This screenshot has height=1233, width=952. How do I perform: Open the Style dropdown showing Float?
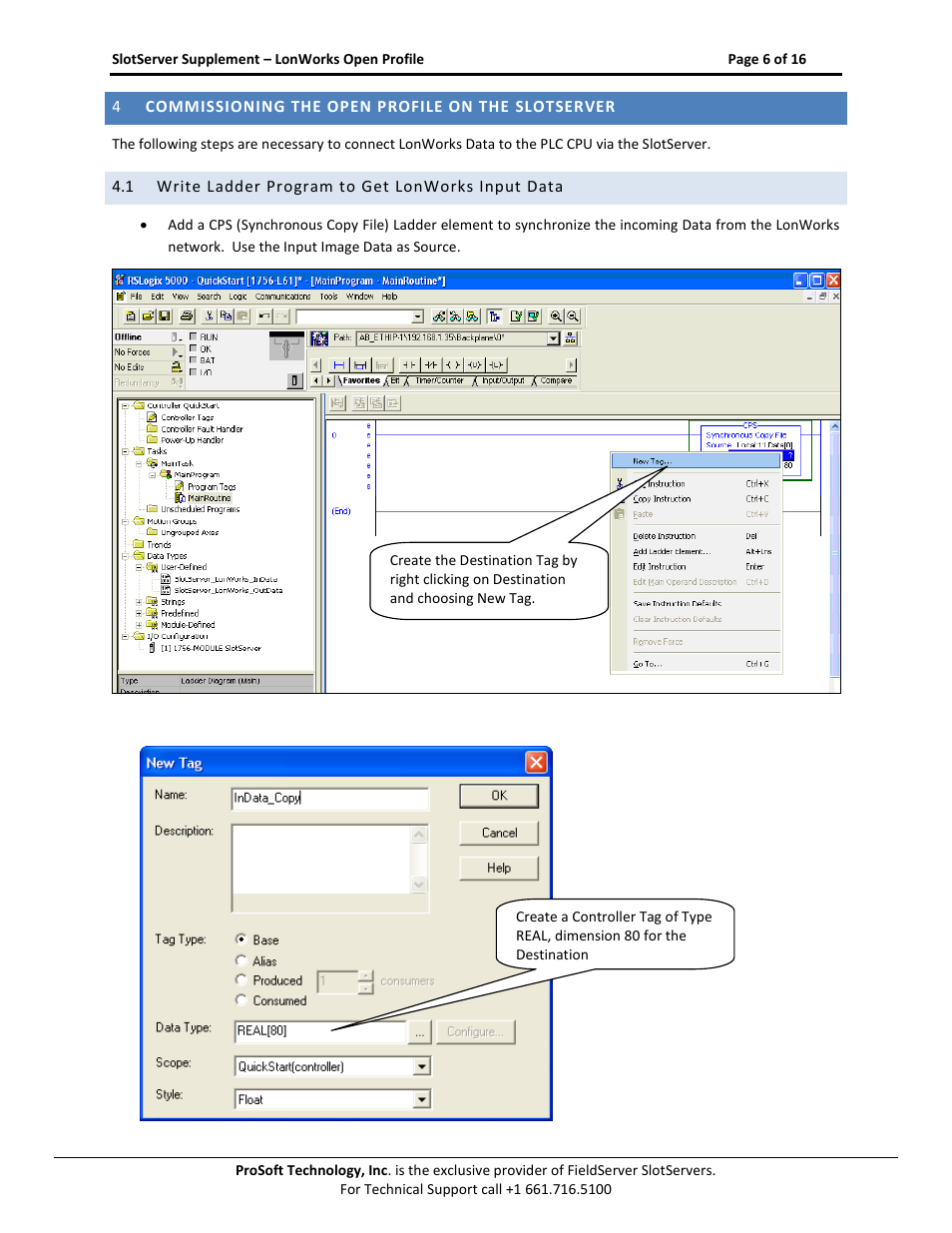[x=422, y=1099]
